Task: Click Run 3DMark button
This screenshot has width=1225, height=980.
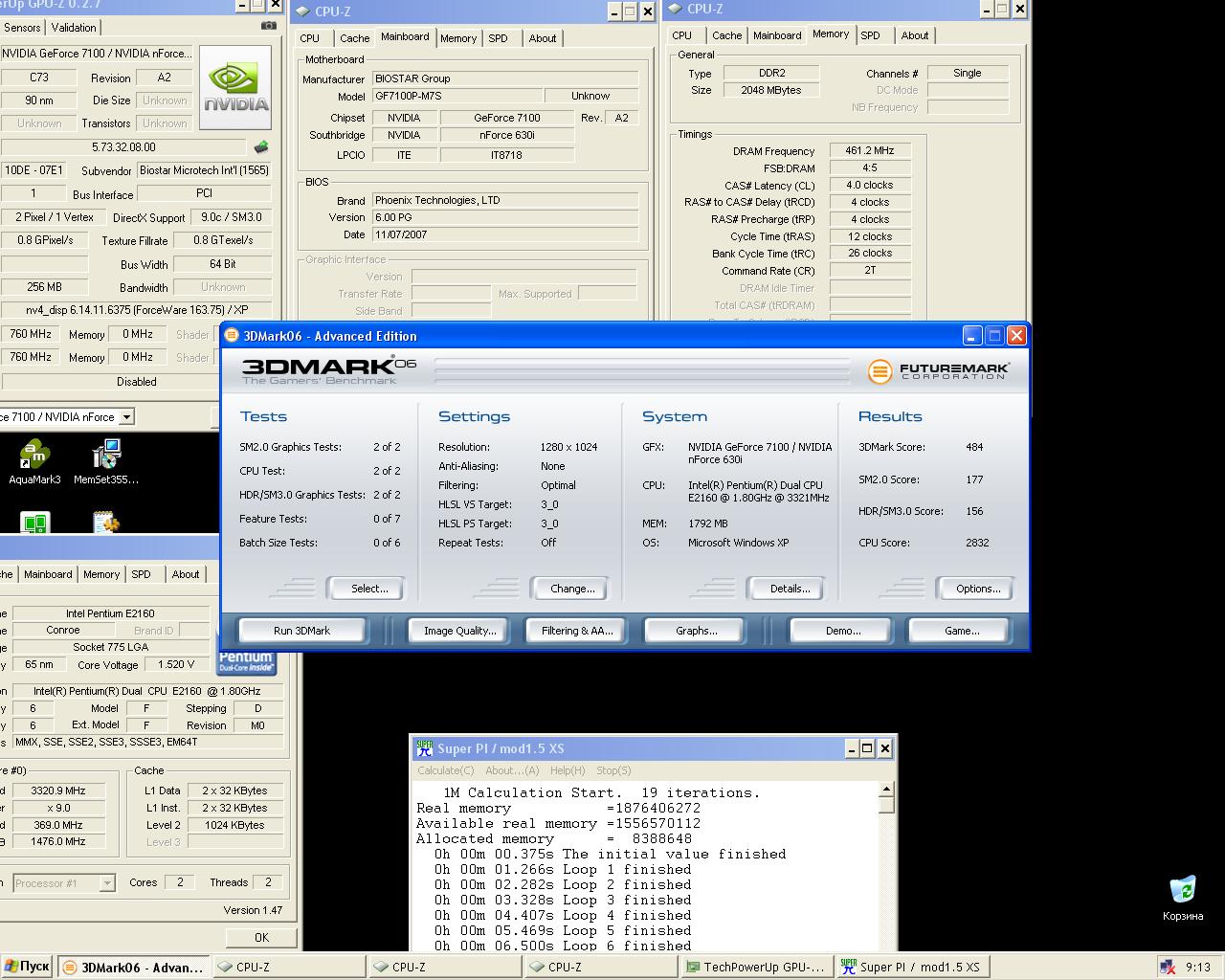Action: click(301, 631)
